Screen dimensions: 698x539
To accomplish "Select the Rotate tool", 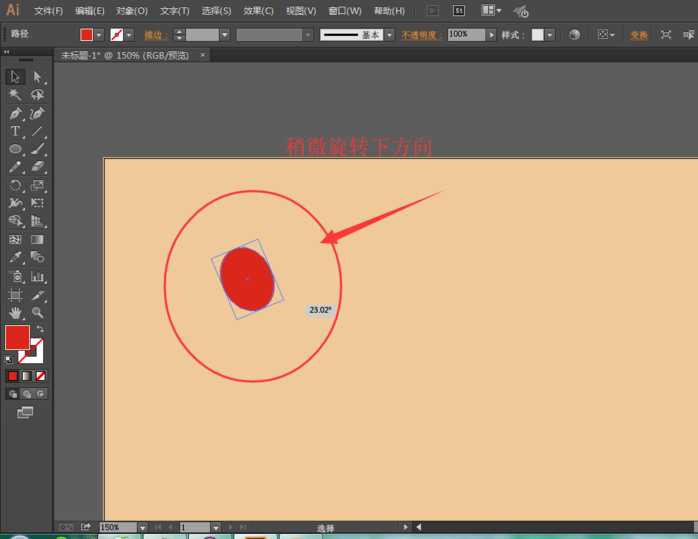I will tap(15, 185).
